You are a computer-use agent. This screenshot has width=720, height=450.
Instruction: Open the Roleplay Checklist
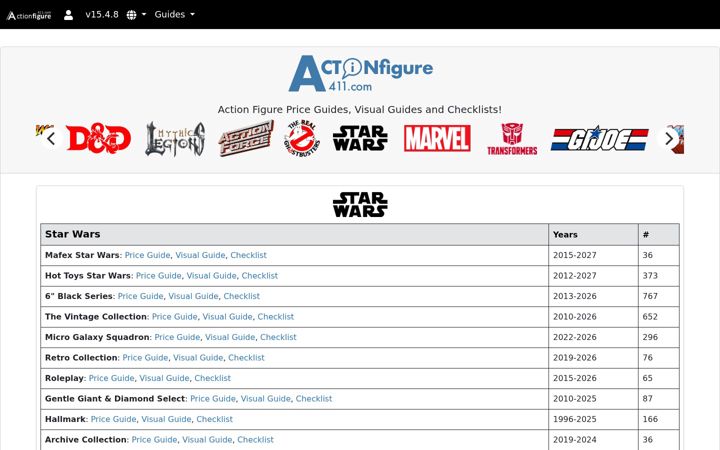213,378
